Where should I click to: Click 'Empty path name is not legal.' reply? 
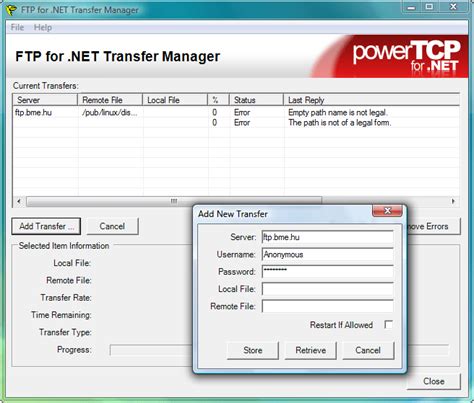(x=338, y=112)
